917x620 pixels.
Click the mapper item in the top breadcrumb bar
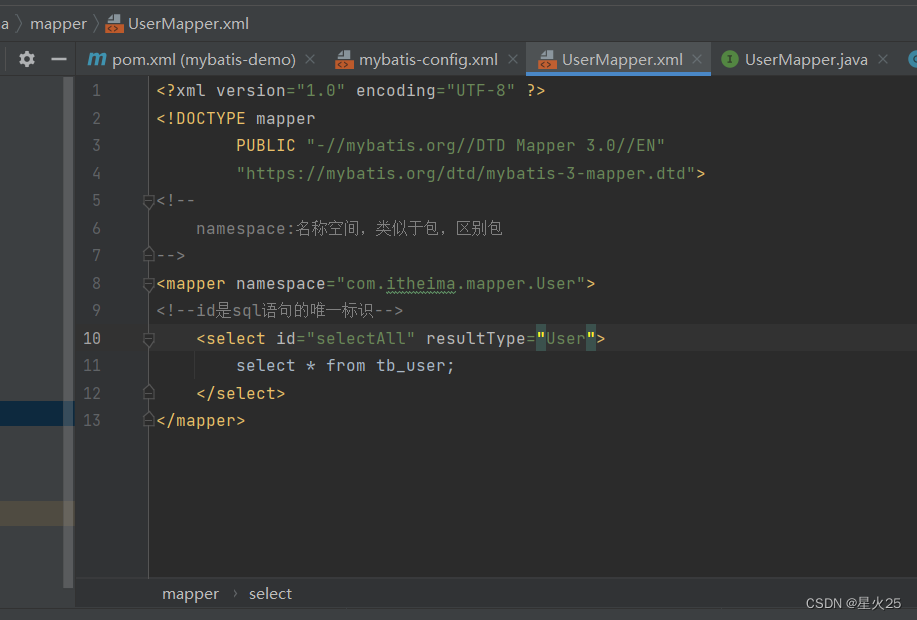(x=58, y=23)
